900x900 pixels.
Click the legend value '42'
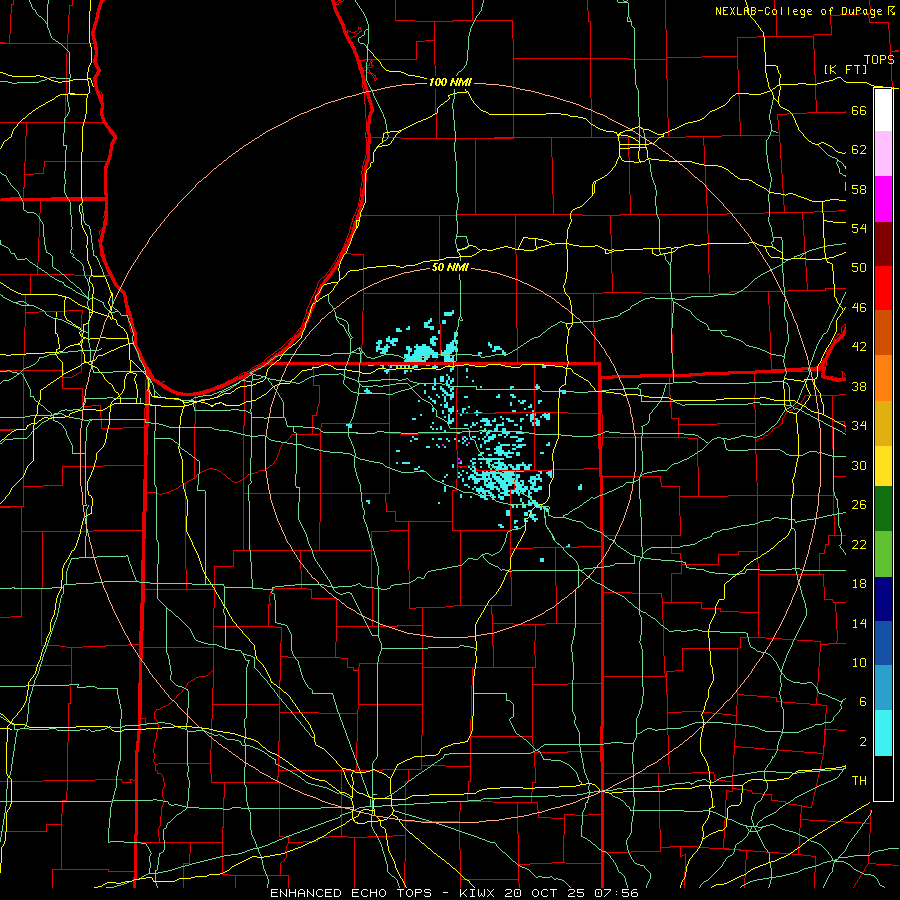[859, 347]
